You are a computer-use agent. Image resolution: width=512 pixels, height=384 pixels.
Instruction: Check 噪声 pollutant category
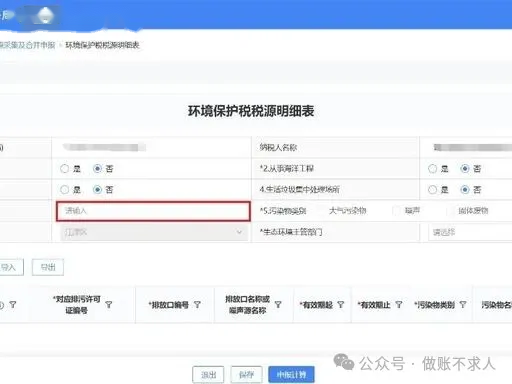[x=397, y=211]
